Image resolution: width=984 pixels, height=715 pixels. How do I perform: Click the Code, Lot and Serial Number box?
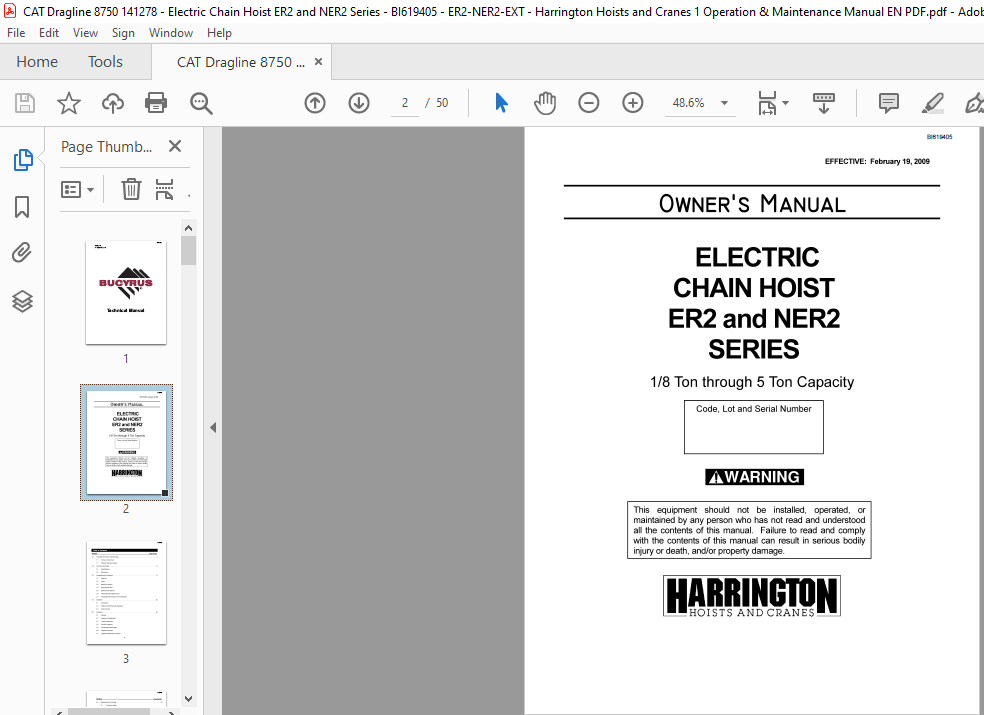point(754,427)
